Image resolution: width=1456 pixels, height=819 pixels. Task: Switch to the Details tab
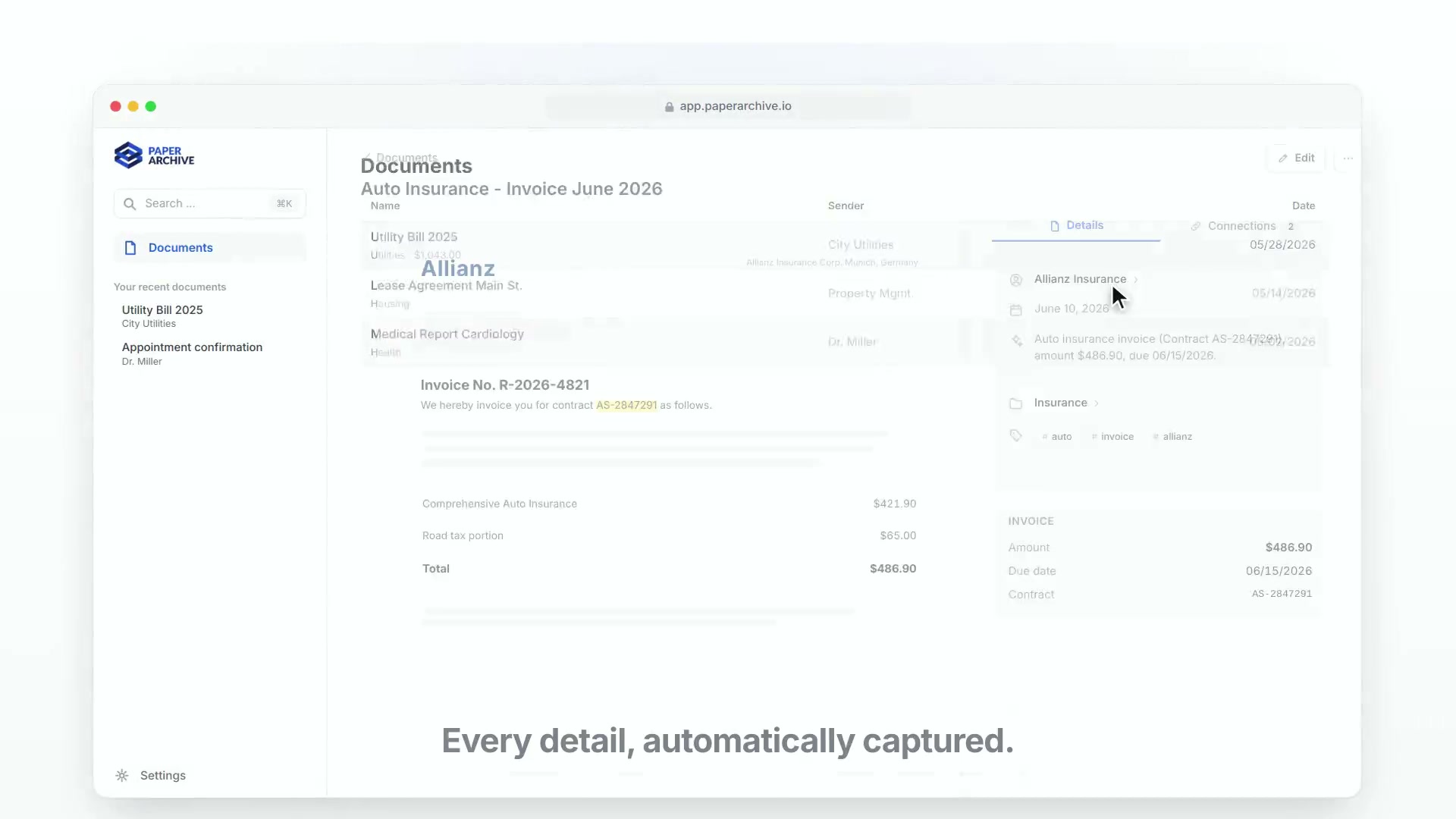click(x=1076, y=226)
